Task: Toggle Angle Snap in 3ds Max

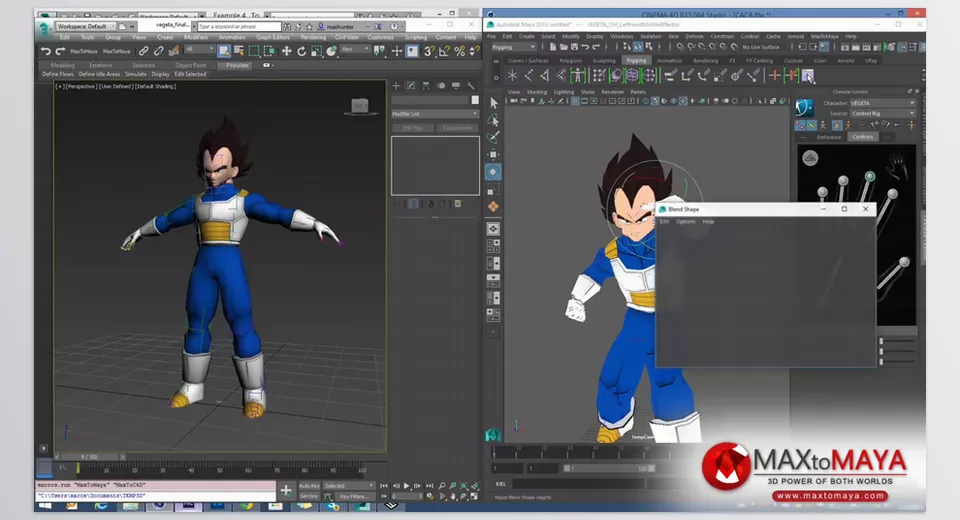Action: point(444,51)
